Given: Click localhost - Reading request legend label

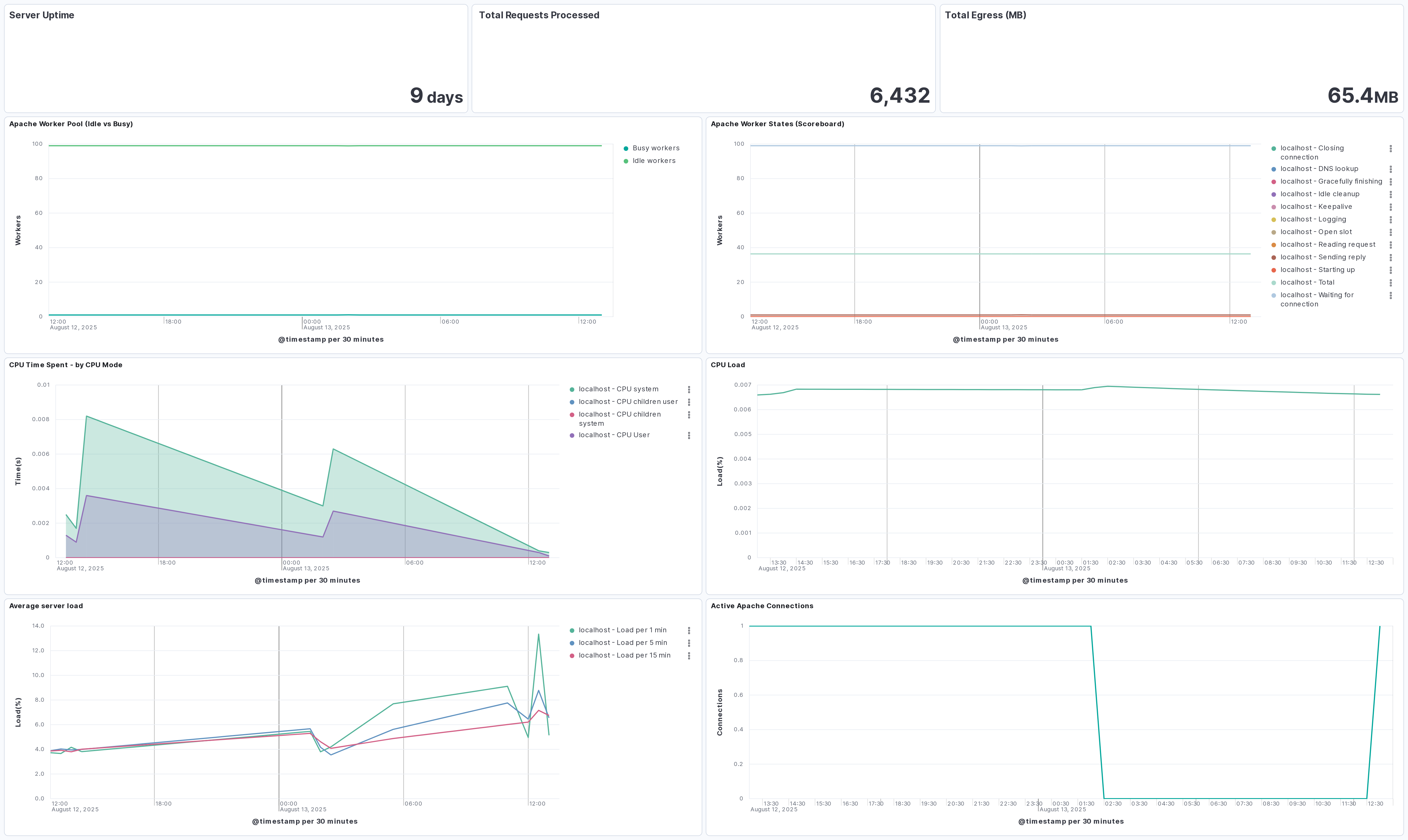Looking at the screenshot, I should pos(1328,244).
